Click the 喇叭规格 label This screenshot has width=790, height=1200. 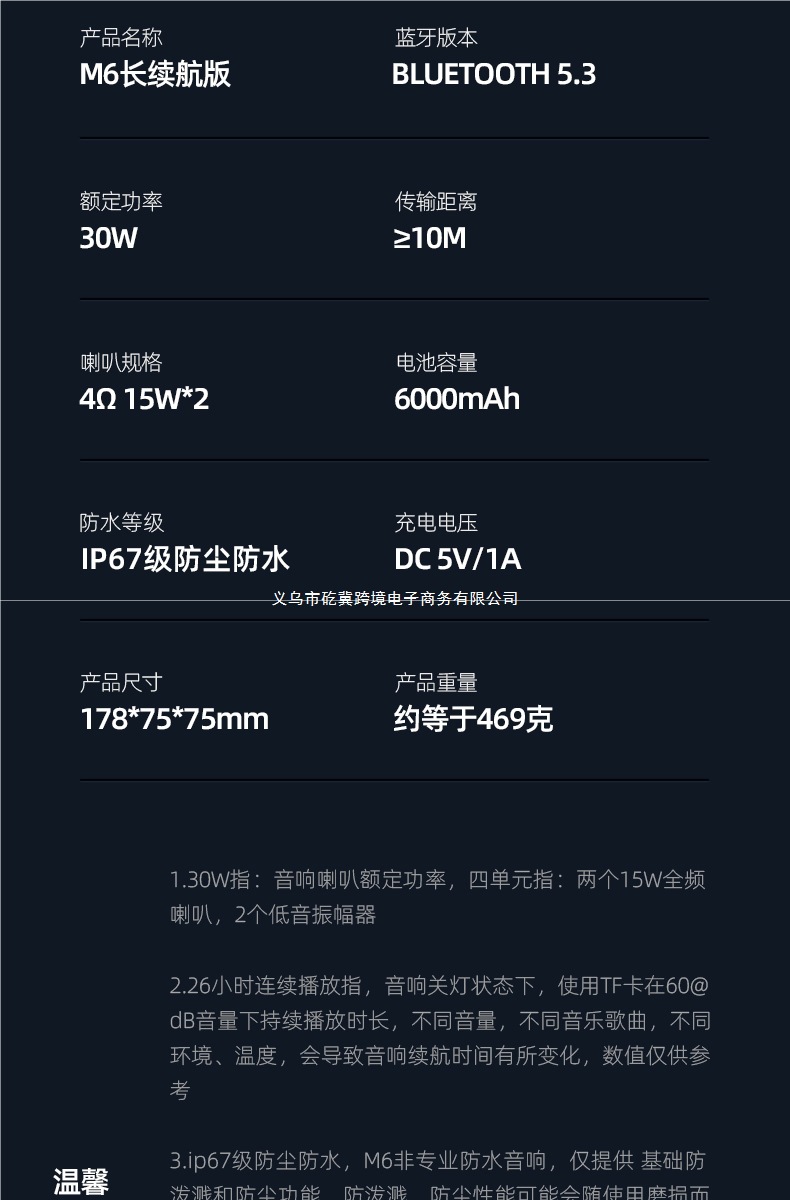click(x=121, y=363)
